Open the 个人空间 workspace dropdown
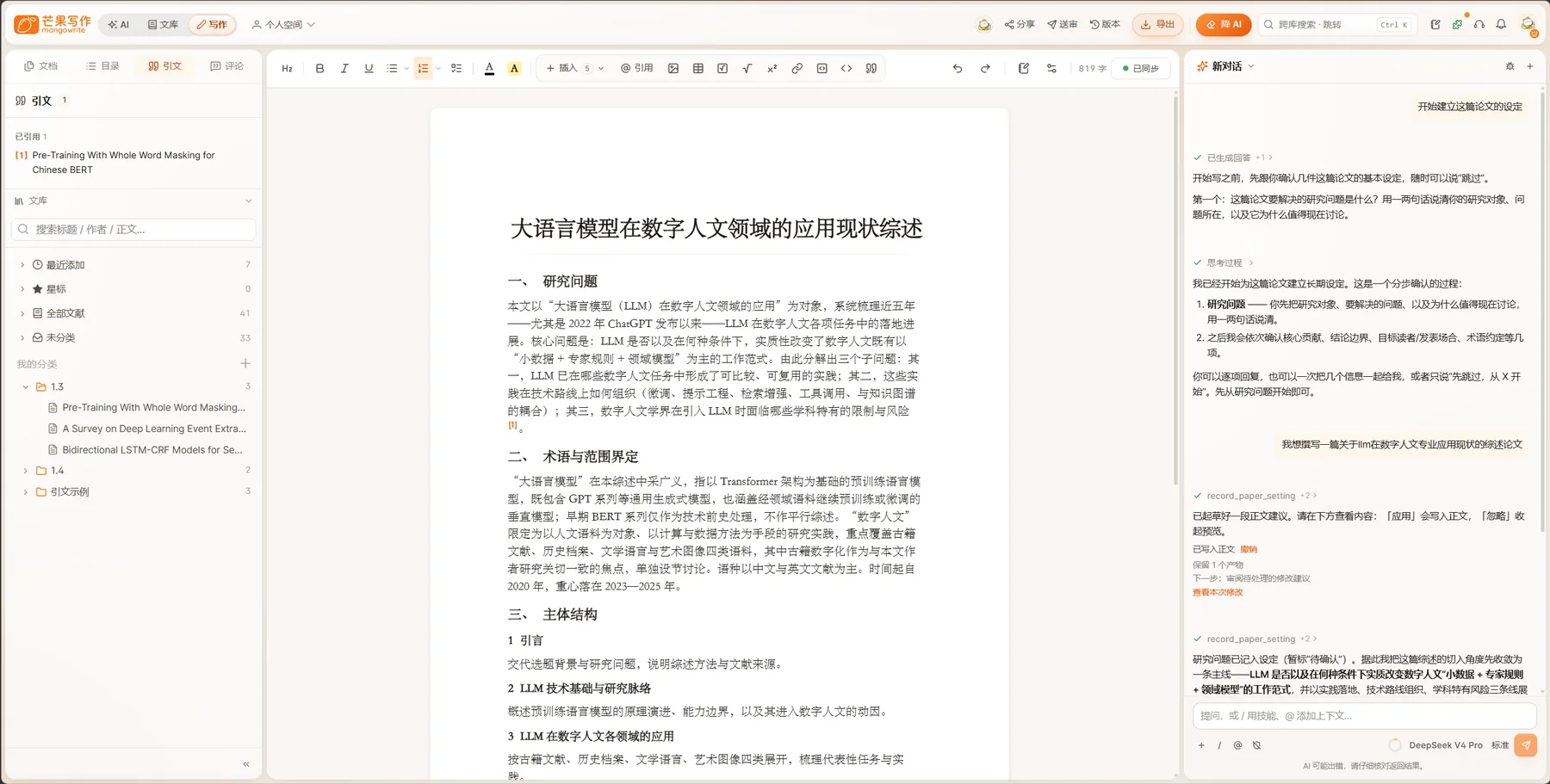The image size is (1550, 784). (283, 24)
